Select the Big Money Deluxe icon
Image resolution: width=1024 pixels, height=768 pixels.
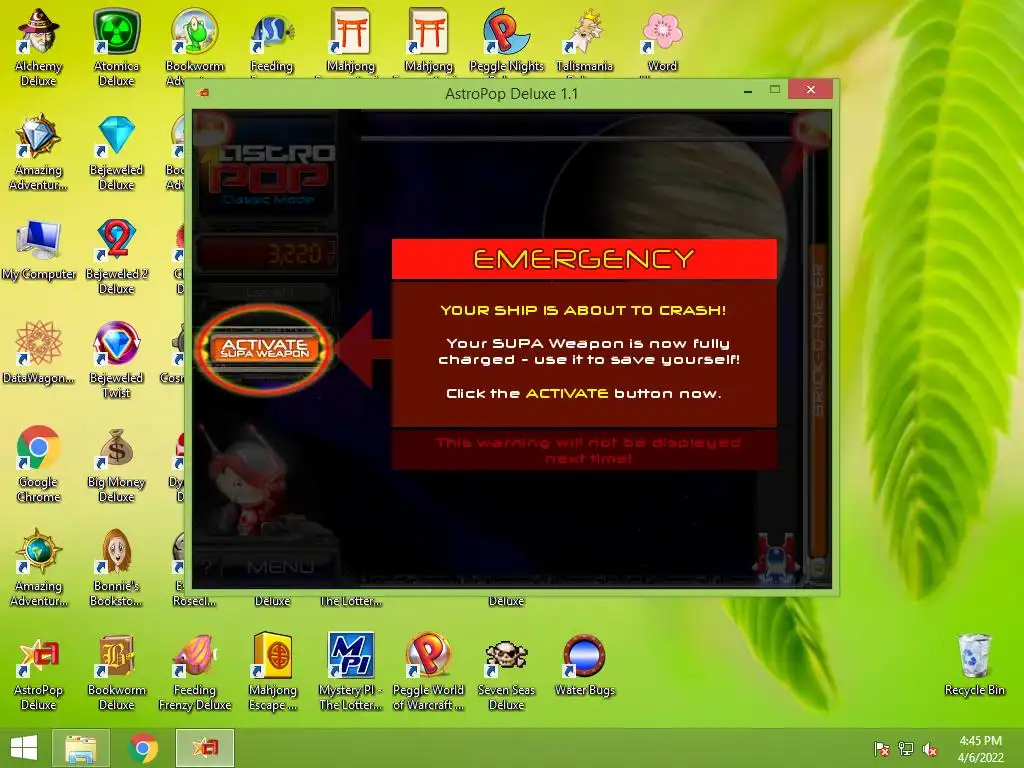[x=116, y=464]
